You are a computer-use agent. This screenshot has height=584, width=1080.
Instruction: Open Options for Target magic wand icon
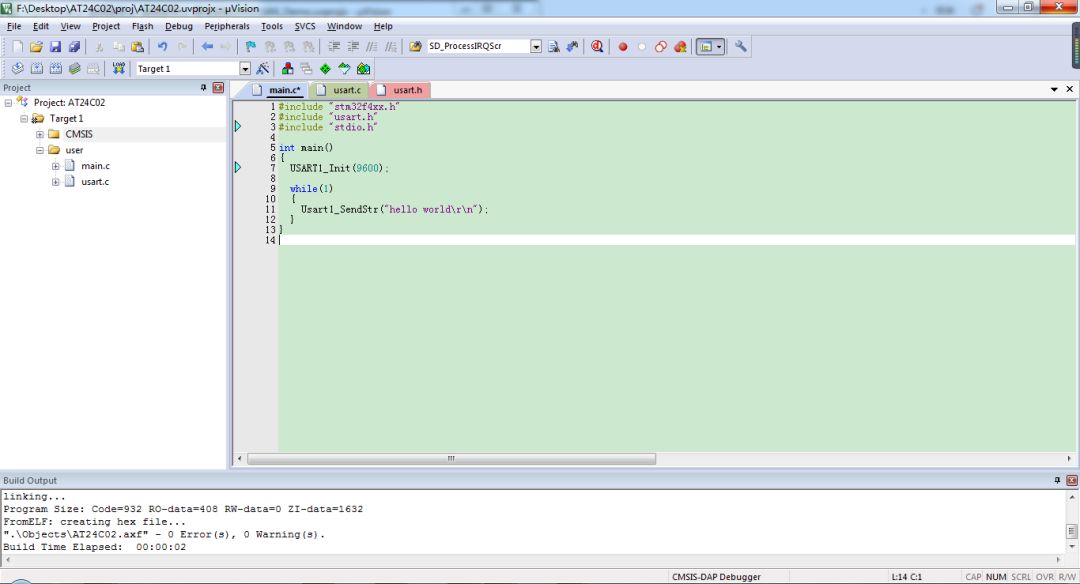coord(262,69)
